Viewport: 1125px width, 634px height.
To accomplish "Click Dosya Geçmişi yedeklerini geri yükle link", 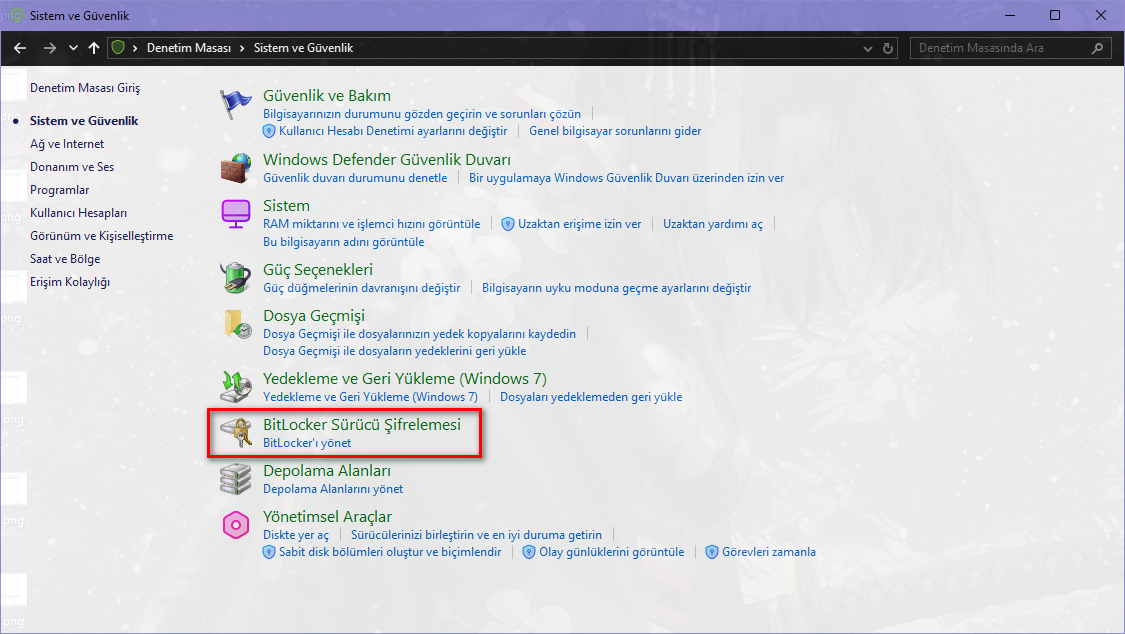I will [394, 351].
